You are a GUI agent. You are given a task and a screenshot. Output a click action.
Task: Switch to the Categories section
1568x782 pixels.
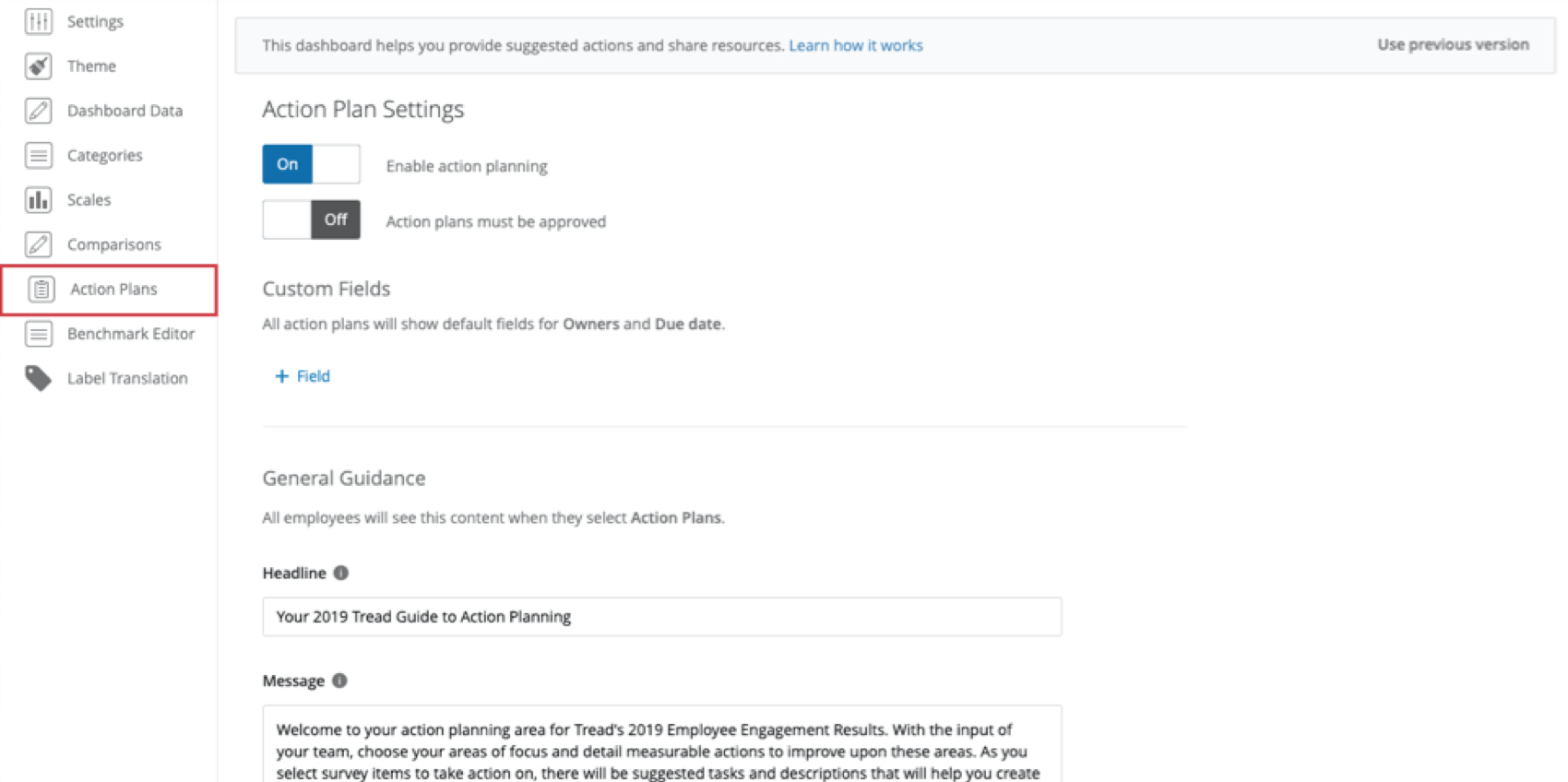click(x=104, y=155)
